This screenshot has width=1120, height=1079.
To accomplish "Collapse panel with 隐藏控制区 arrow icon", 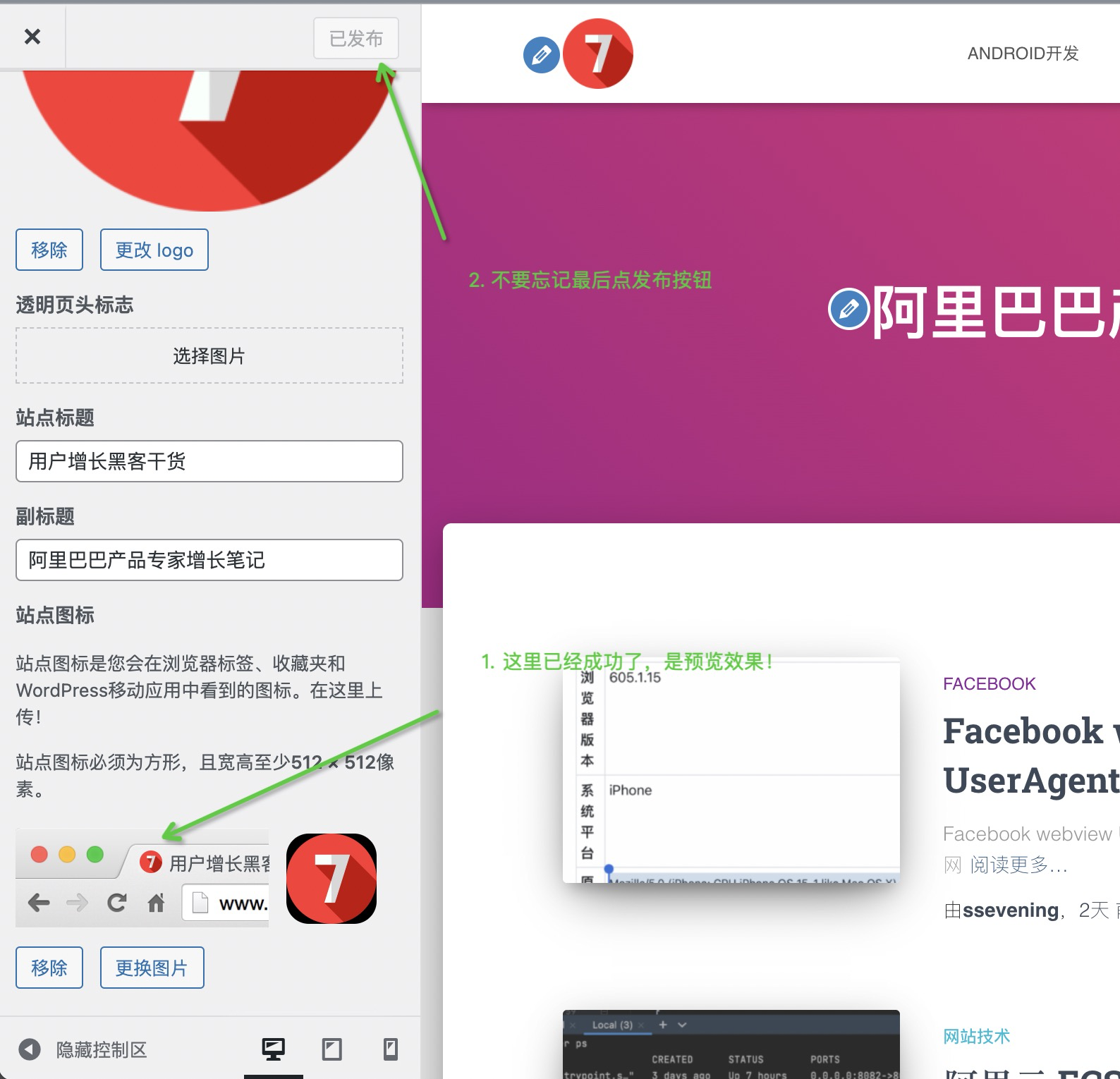I will (30, 1049).
